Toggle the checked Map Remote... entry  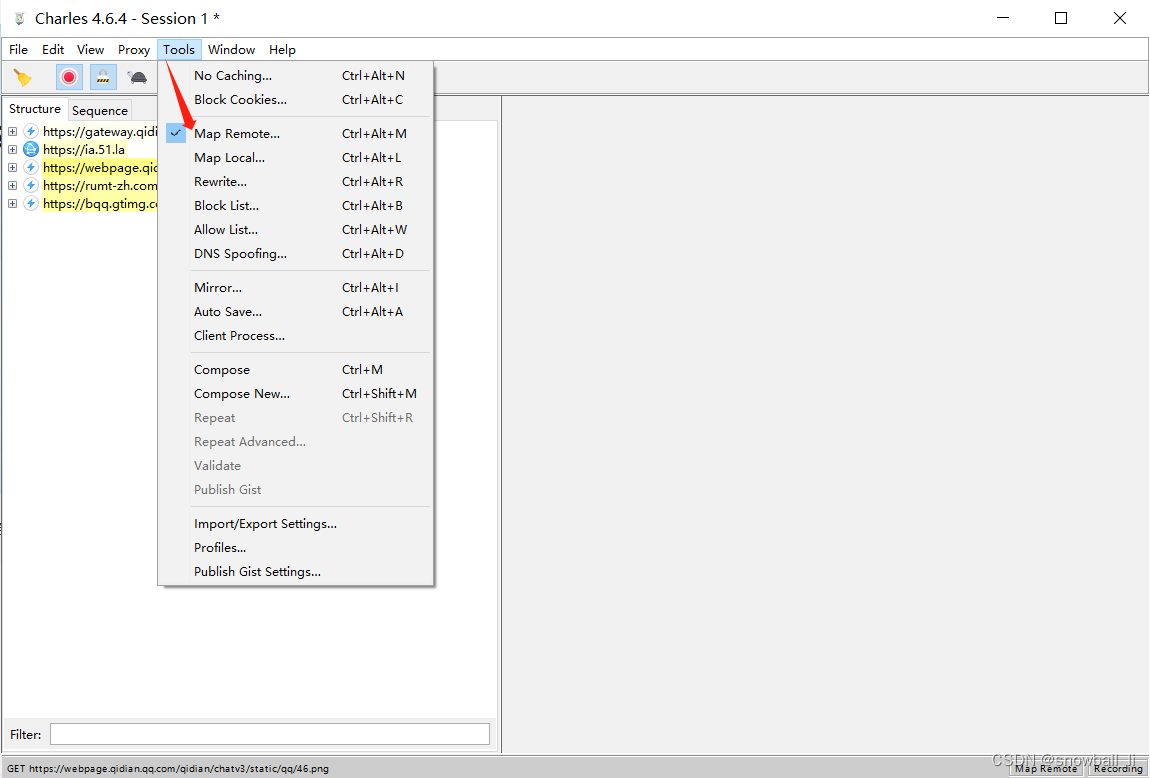click(296, 133)
